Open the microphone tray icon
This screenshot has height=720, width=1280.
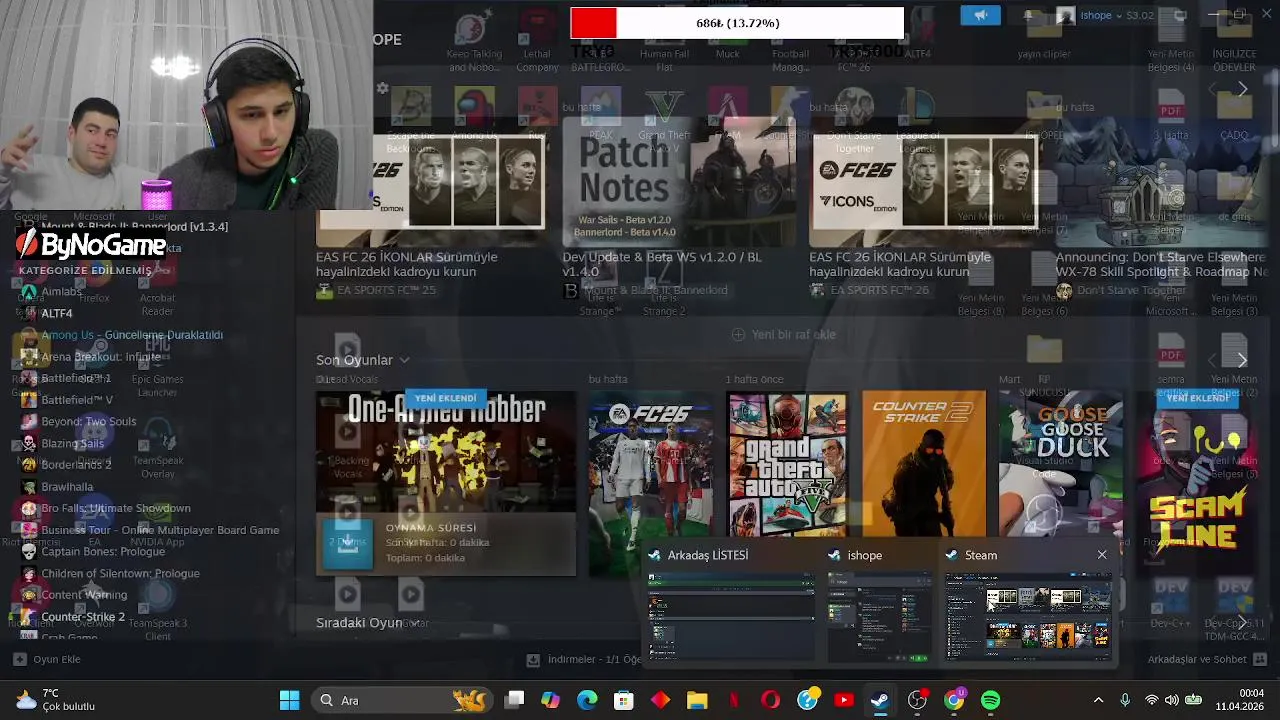1125,700
